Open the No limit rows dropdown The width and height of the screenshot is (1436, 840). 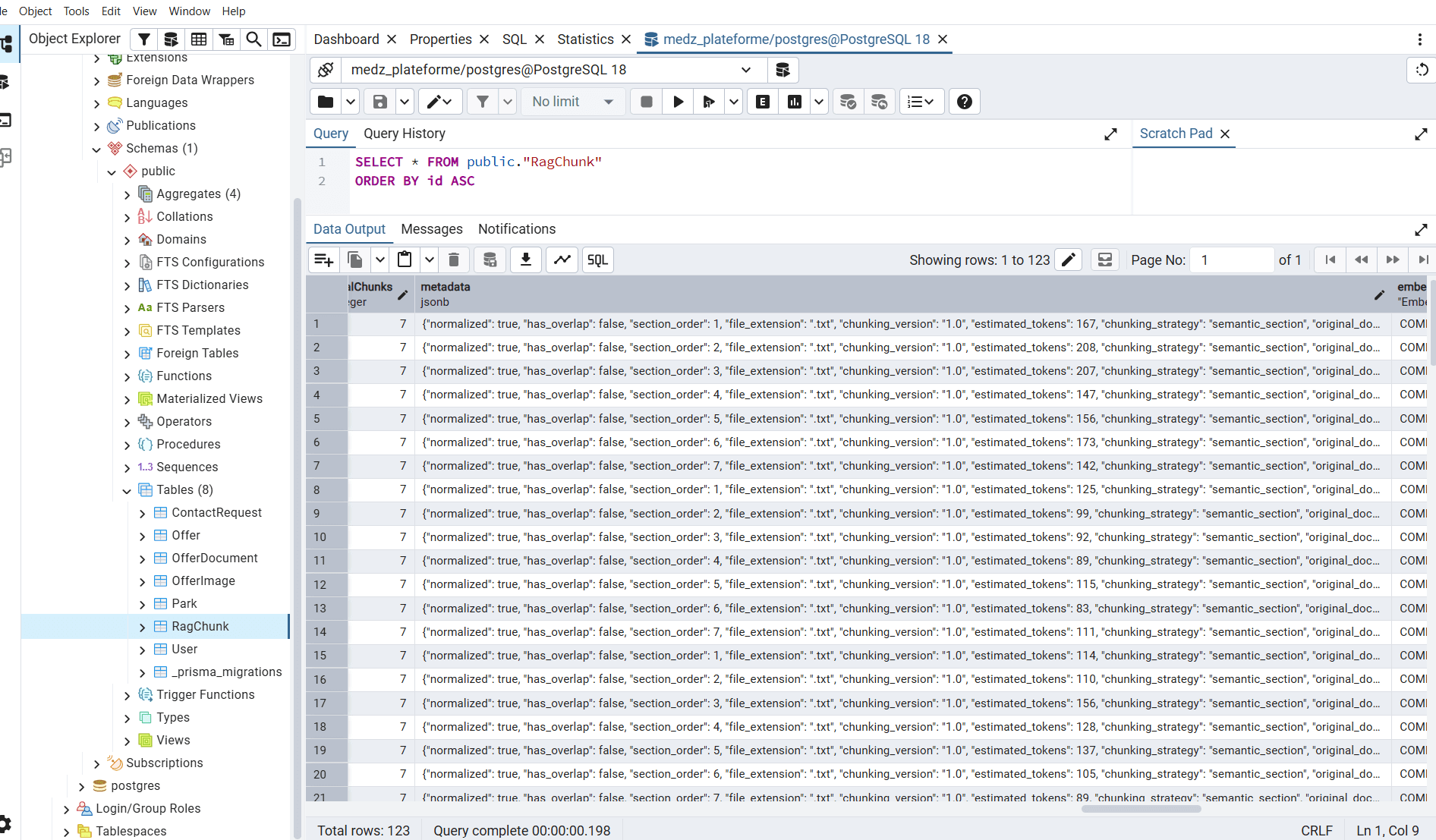click(x=572, y=102)
